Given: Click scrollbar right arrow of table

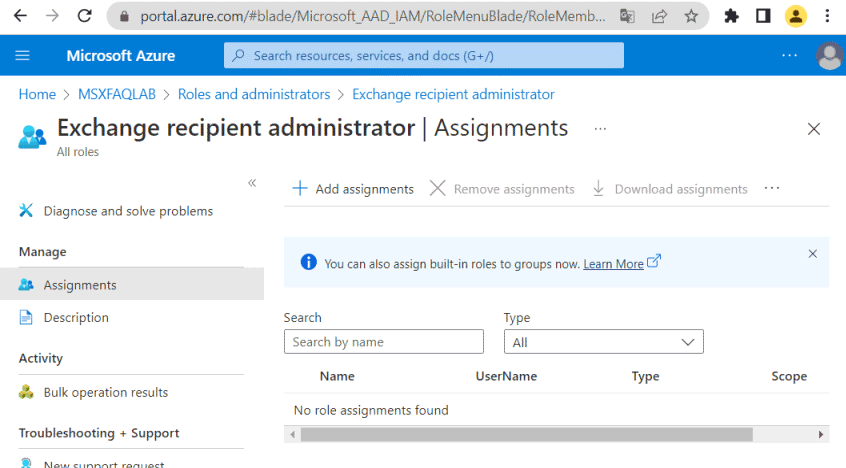Looking at the screenshot, I should click(821, 435).
